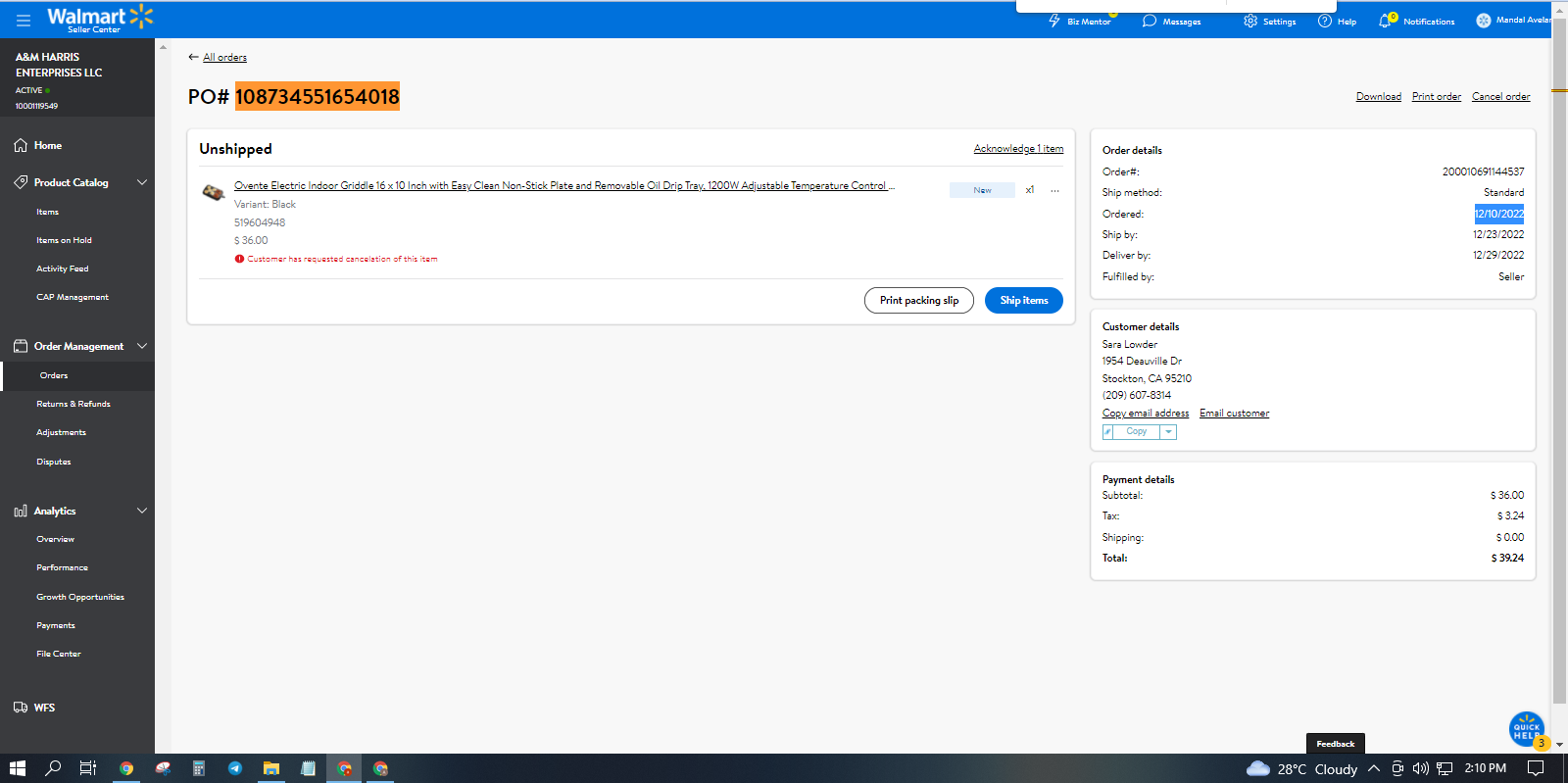The height and width of the screenshot is (783, 1568).
Task: Open the three-dot menu for the griddle item
Action: [x=1055, y=190]
